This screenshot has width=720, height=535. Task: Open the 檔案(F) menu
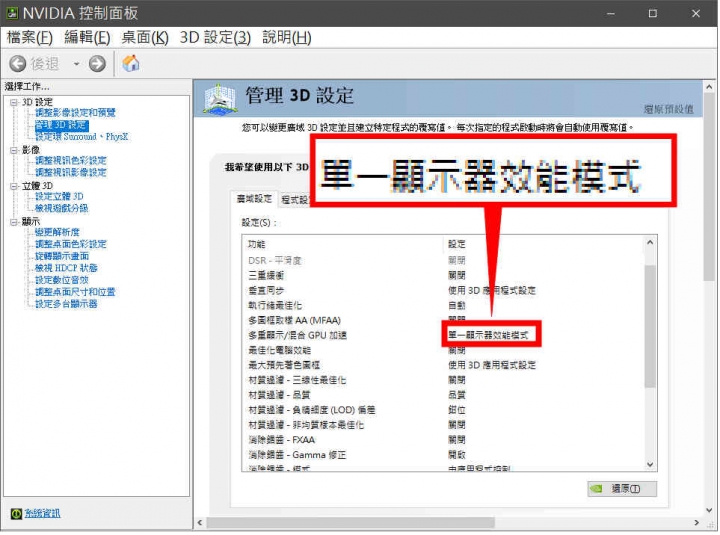click(x=30, y=37)
